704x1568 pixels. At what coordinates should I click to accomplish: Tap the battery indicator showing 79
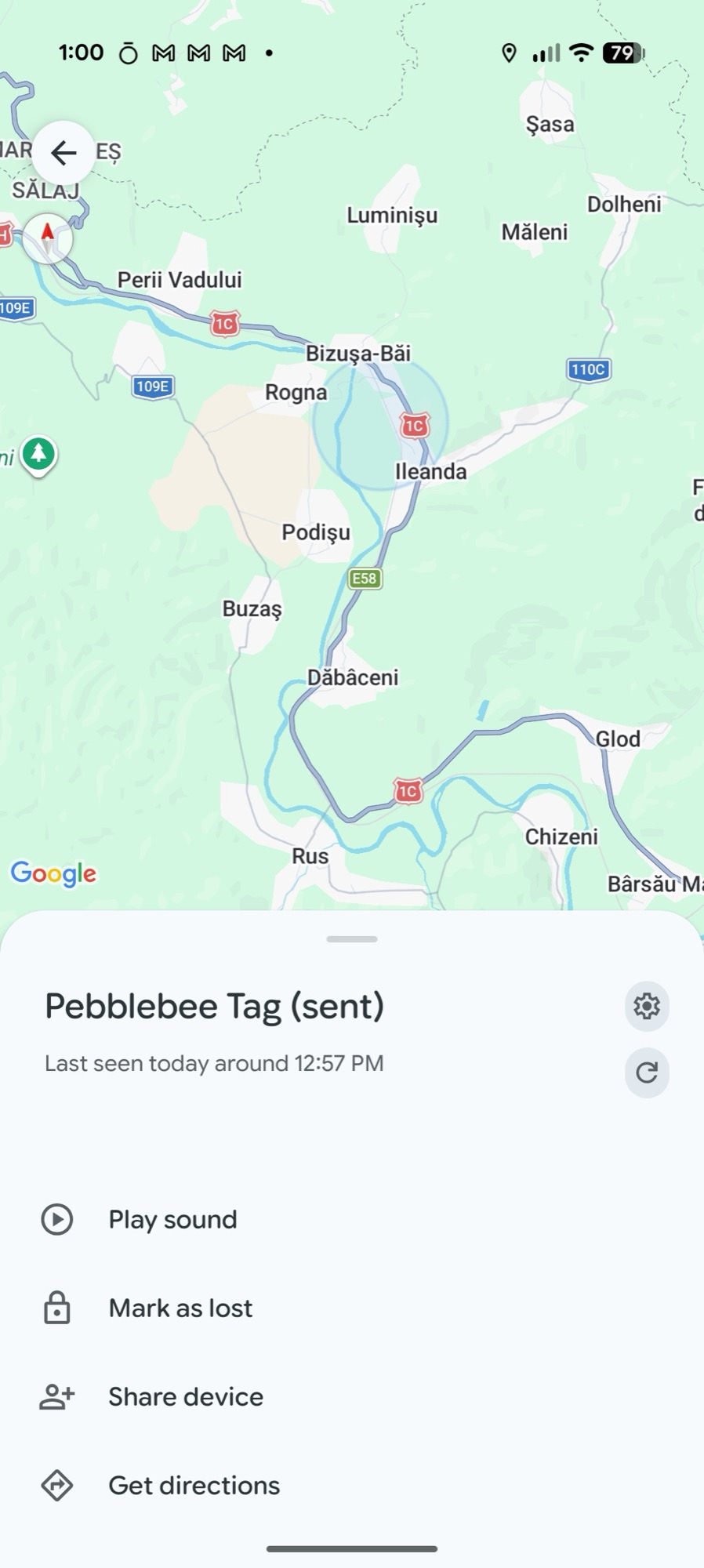click(x=622, y=52)
